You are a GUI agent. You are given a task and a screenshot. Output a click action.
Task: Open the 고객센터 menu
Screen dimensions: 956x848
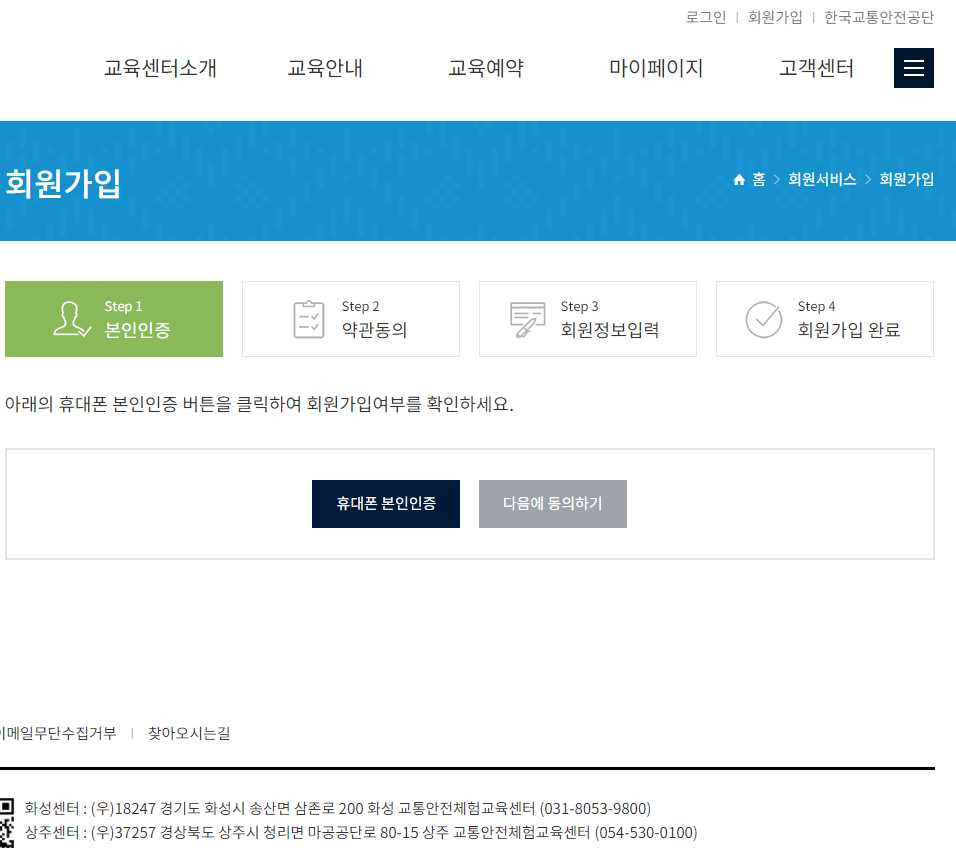click(816, 68)
